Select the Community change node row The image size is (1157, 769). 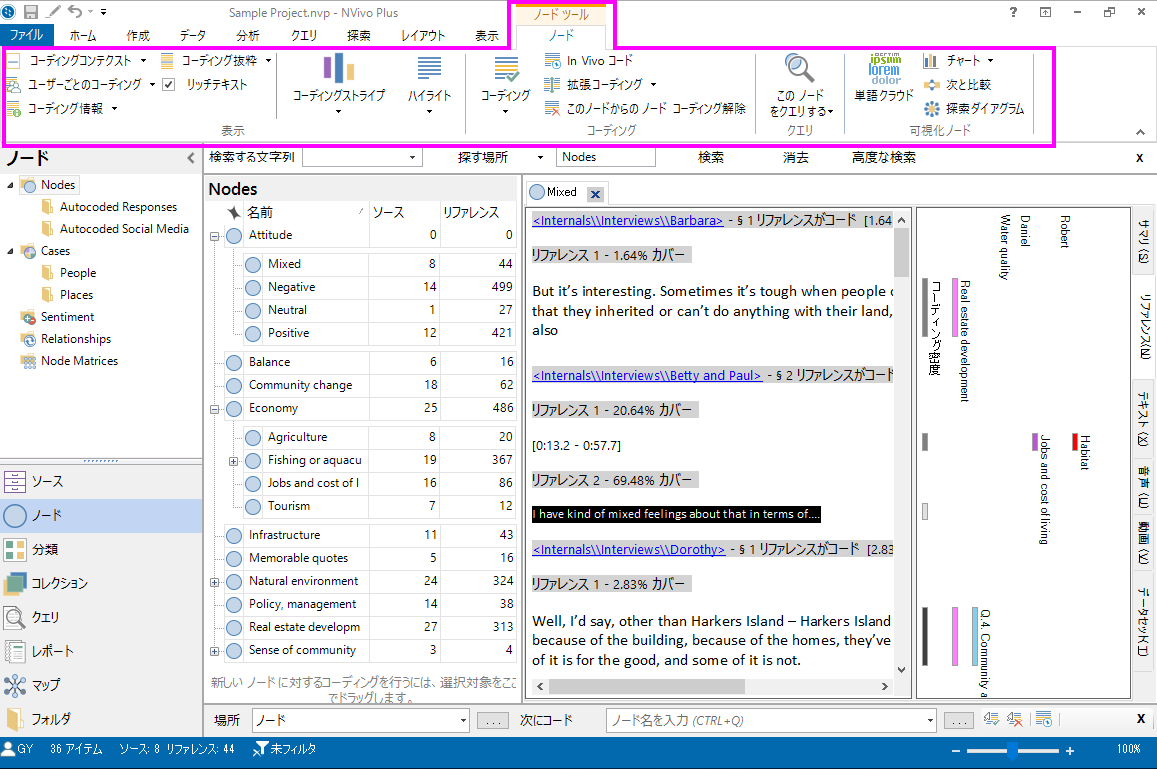(x=370, y=385)
